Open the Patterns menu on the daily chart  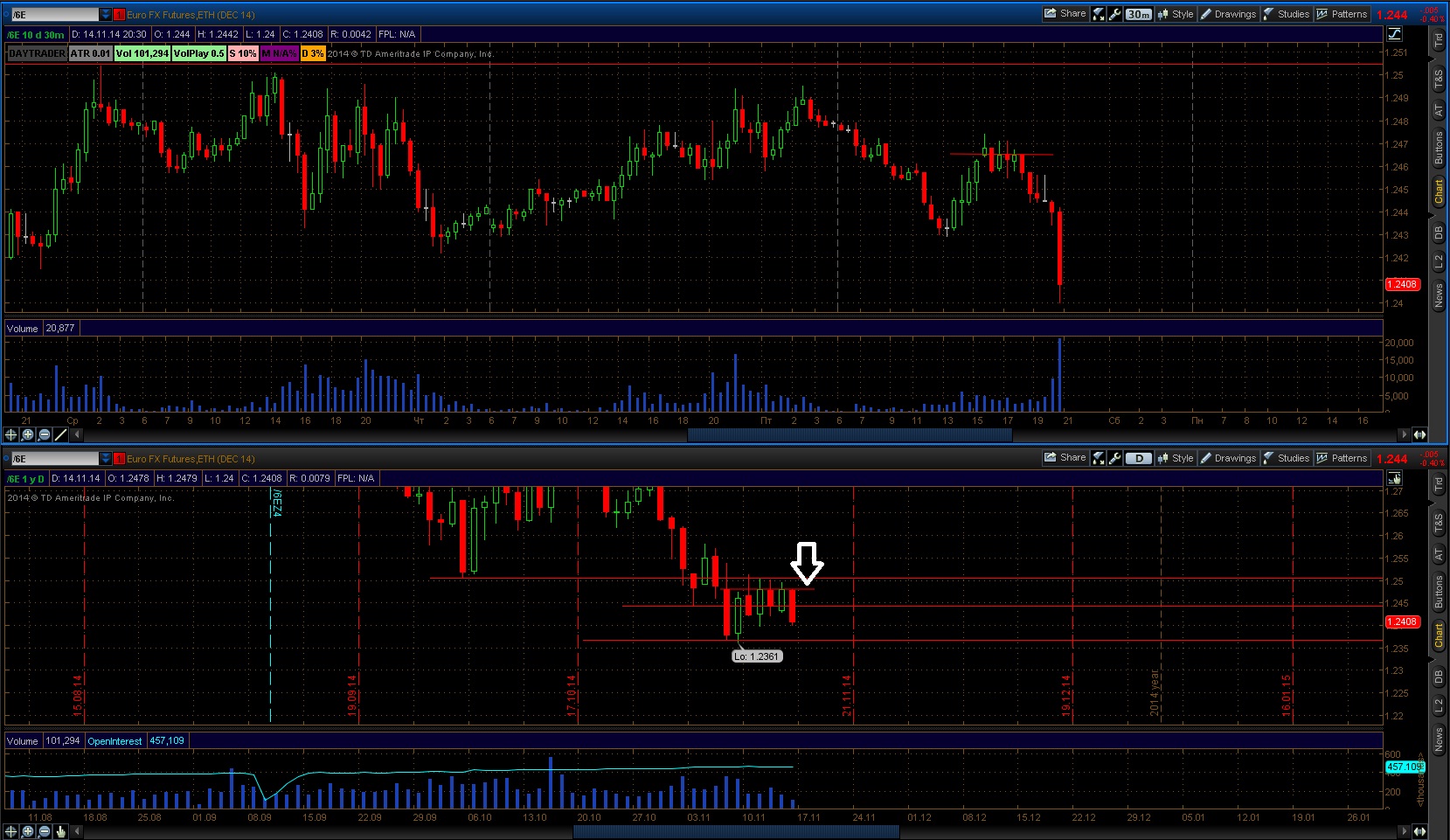[x=1342, y=458]
